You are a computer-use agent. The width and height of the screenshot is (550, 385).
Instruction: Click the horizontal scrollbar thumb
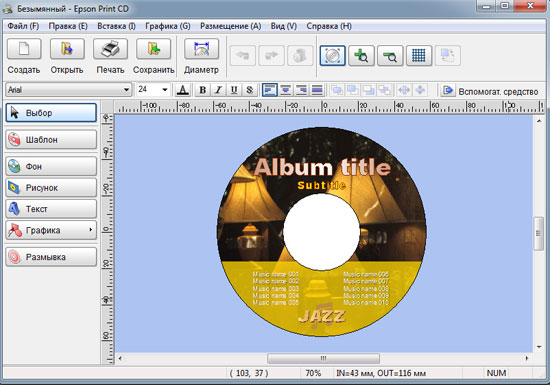pos(323,358)
